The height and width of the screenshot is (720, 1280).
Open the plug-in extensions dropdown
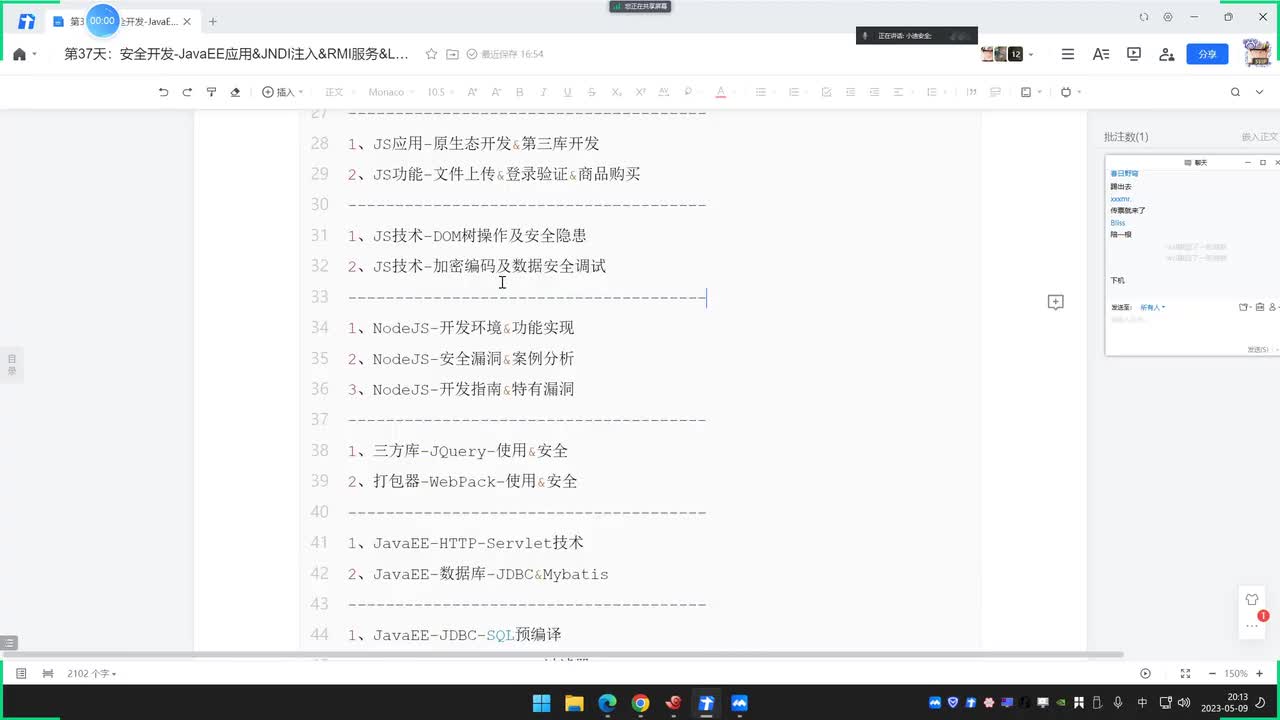coord(1070,92)
